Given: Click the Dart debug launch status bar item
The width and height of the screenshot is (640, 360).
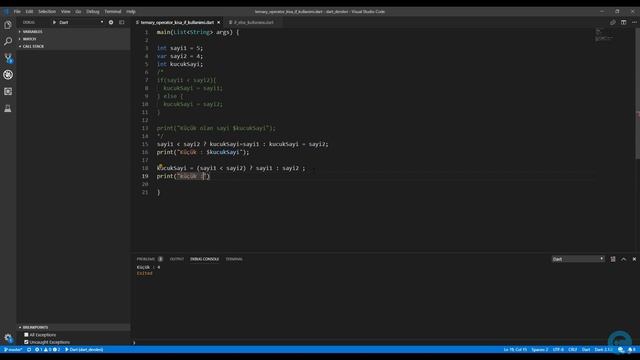Looking at the screenshot, I should click(84, 350).
